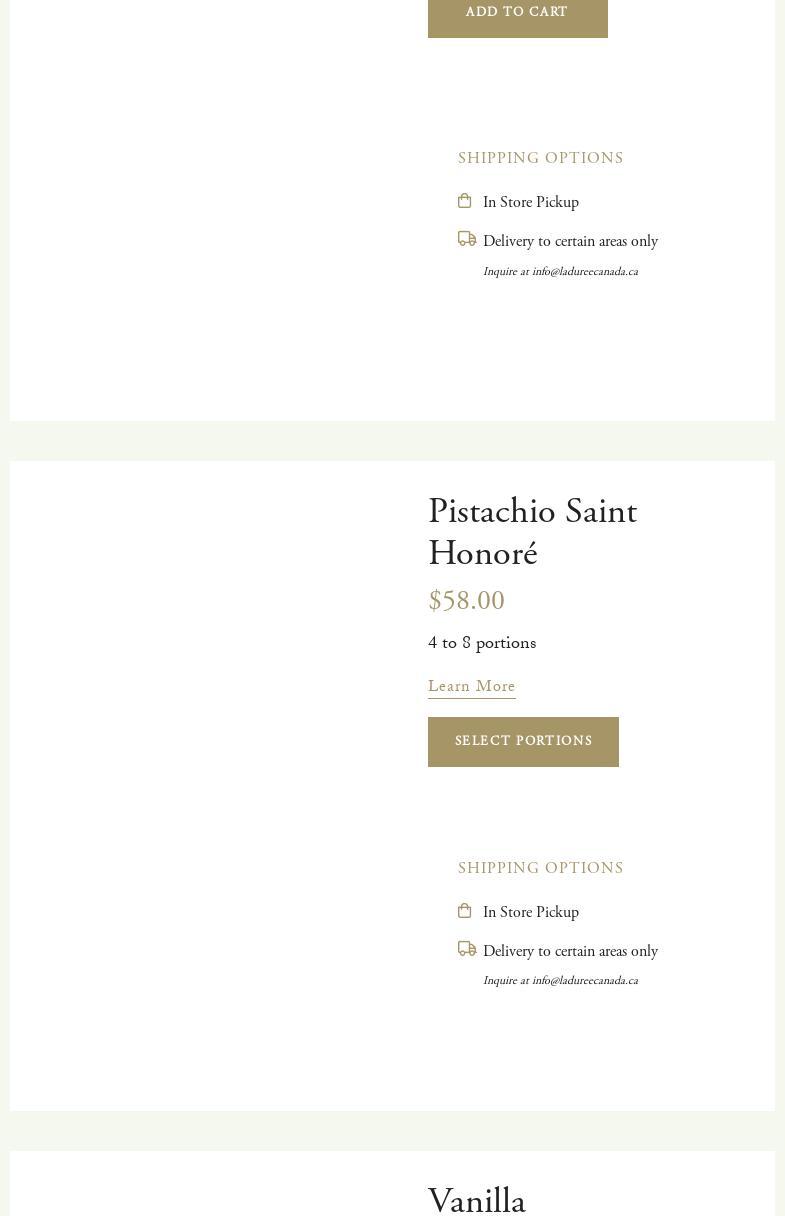Screen dimensions: 785x1216
Task: Click the info@ladureecanada.ca email in the Pistachio card
Action: point(584,981)
